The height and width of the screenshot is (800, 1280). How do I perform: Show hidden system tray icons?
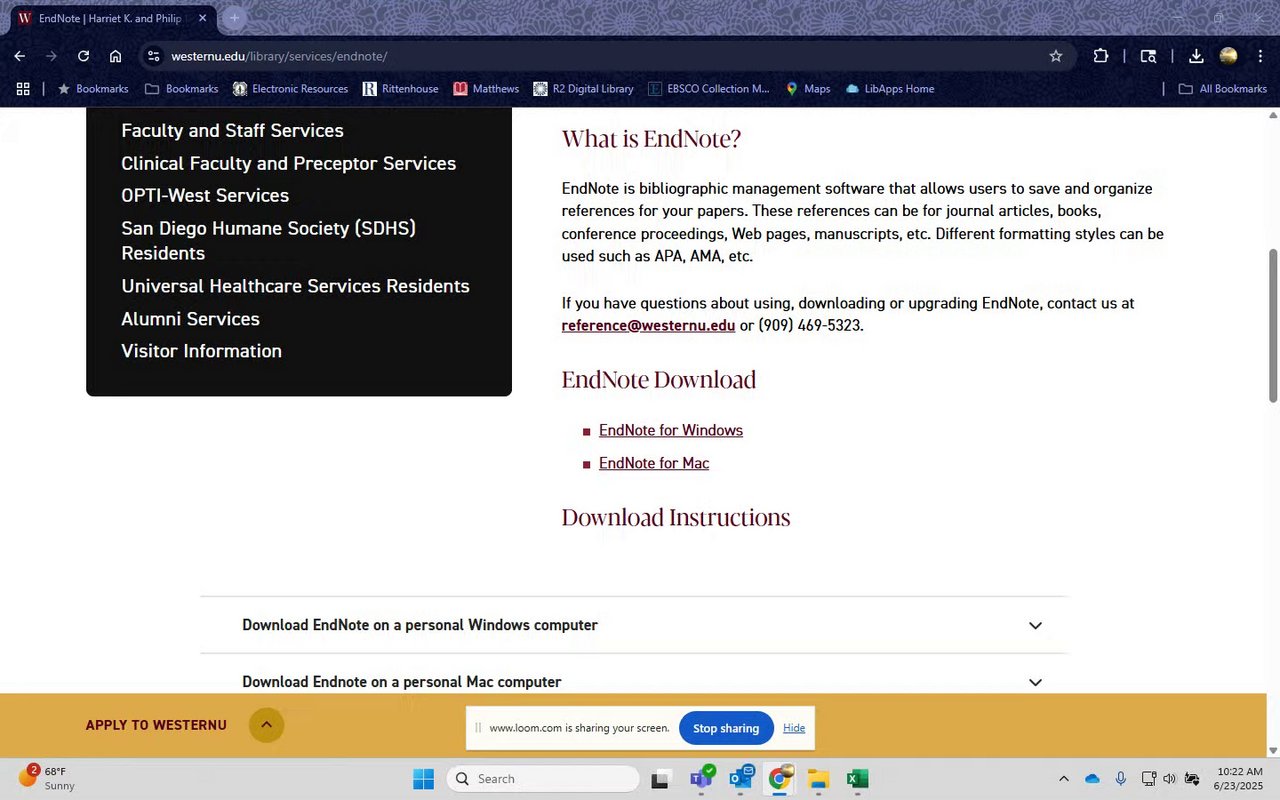point(1063,779)
